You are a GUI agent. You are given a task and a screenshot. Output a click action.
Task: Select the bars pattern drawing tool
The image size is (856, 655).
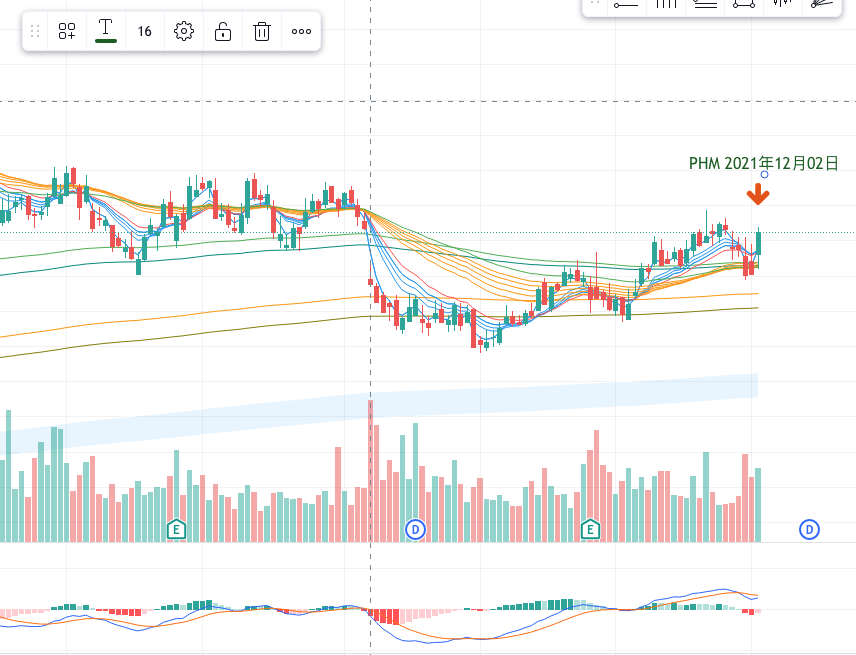(x=782, y=4)
